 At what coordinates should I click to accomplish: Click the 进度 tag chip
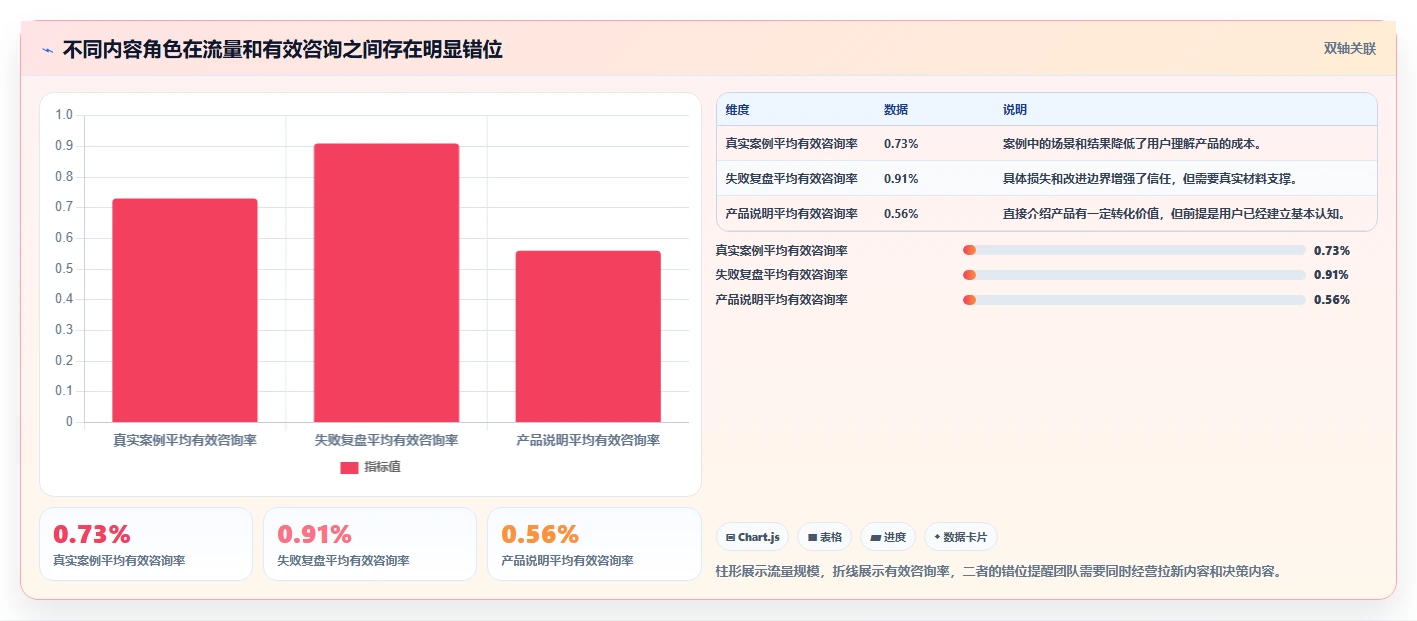[x=888, y=537]
